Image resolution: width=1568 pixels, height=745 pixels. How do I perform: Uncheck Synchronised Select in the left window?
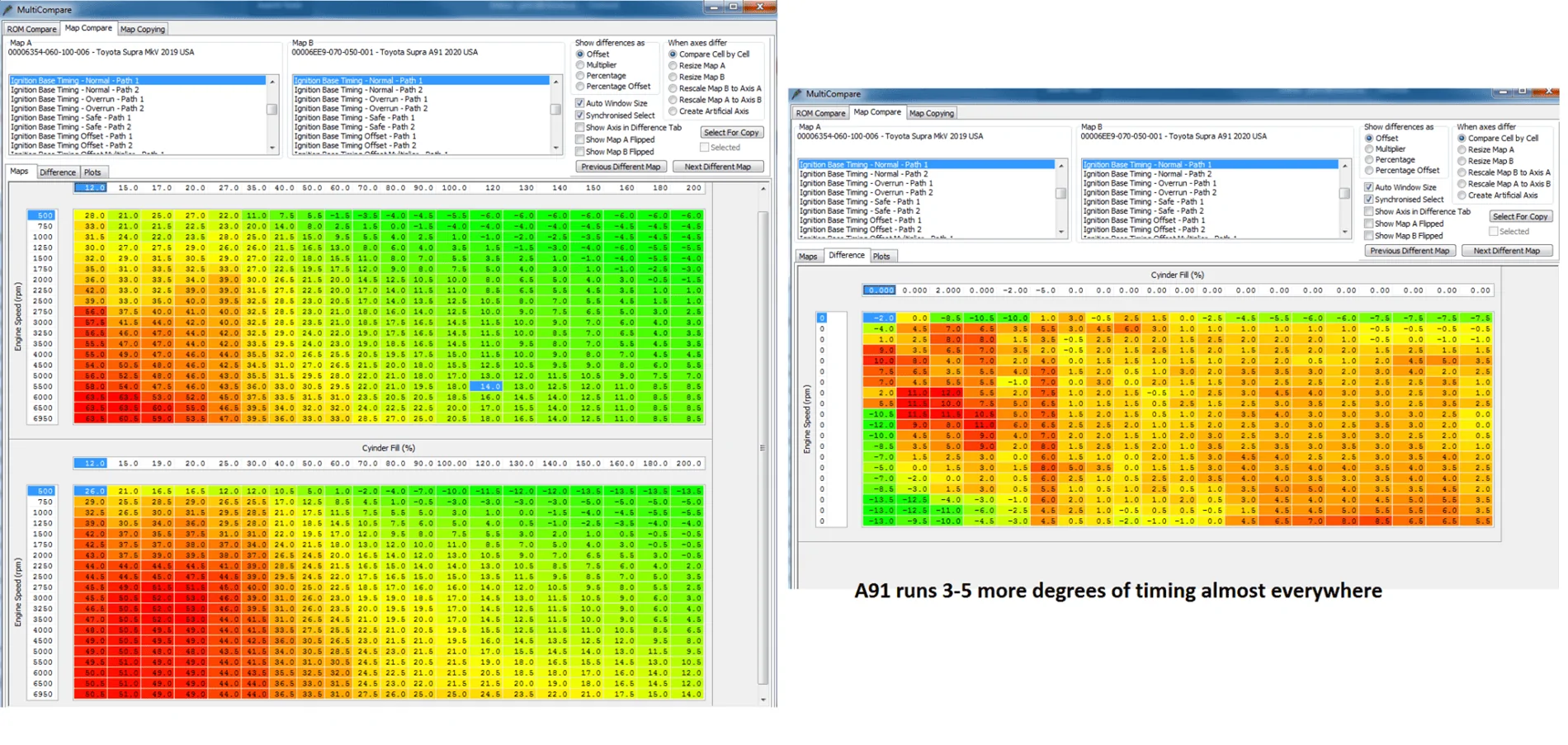580,116
